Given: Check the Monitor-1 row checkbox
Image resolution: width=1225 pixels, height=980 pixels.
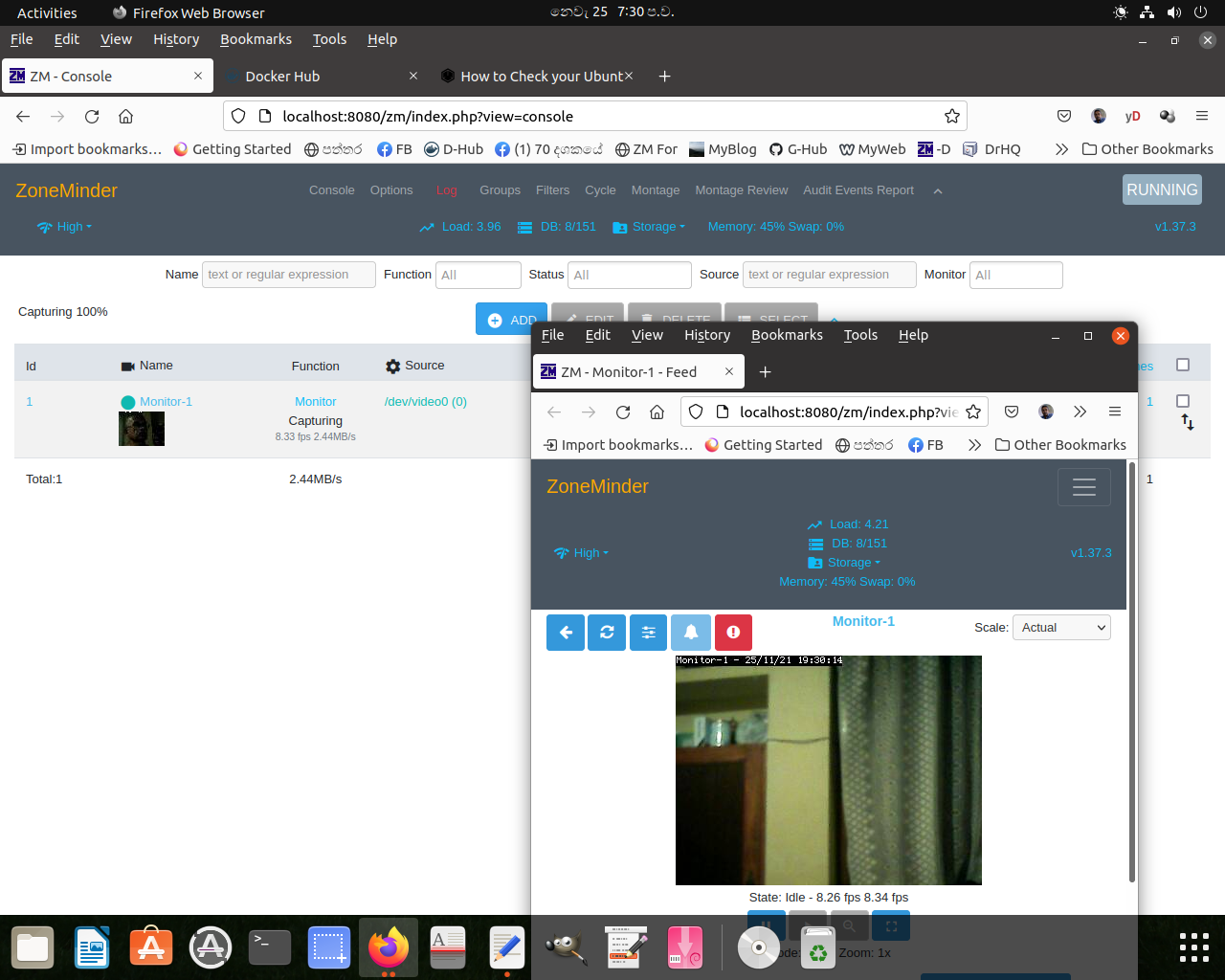Looking at the screenshot, I should (1183, 401).
